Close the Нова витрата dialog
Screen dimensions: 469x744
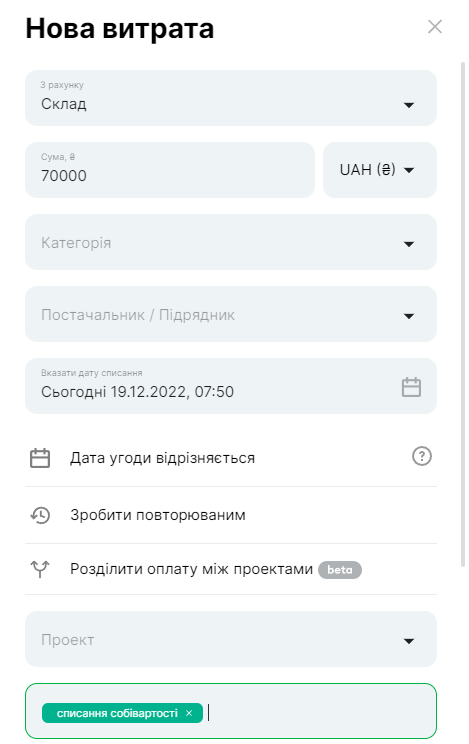434,27
